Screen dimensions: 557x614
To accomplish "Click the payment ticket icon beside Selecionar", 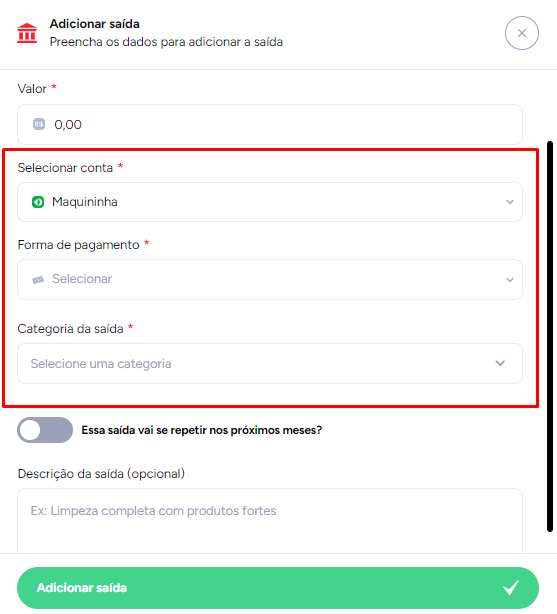I will point(38,280).
